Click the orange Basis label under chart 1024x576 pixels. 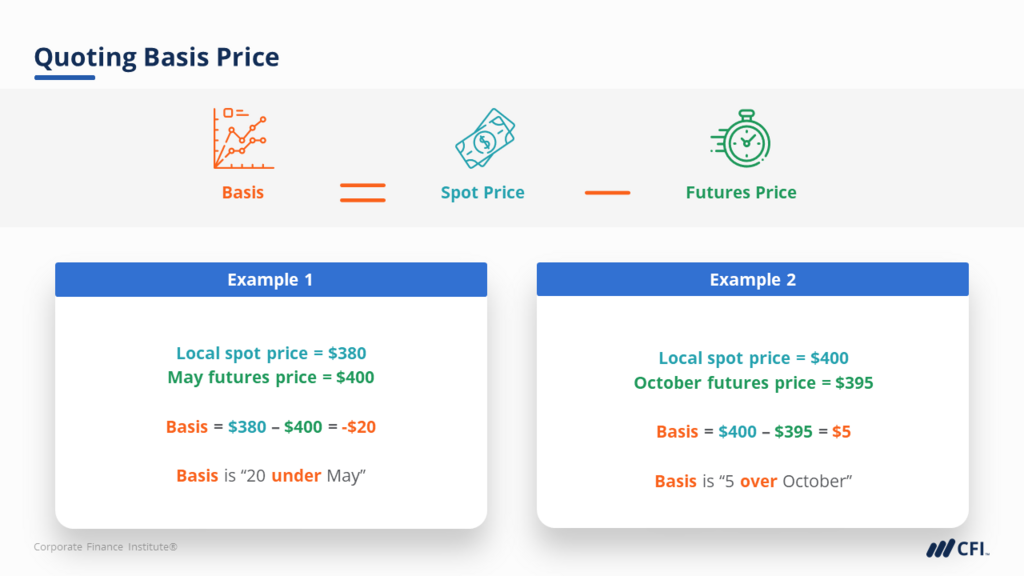tap(243, 193)
